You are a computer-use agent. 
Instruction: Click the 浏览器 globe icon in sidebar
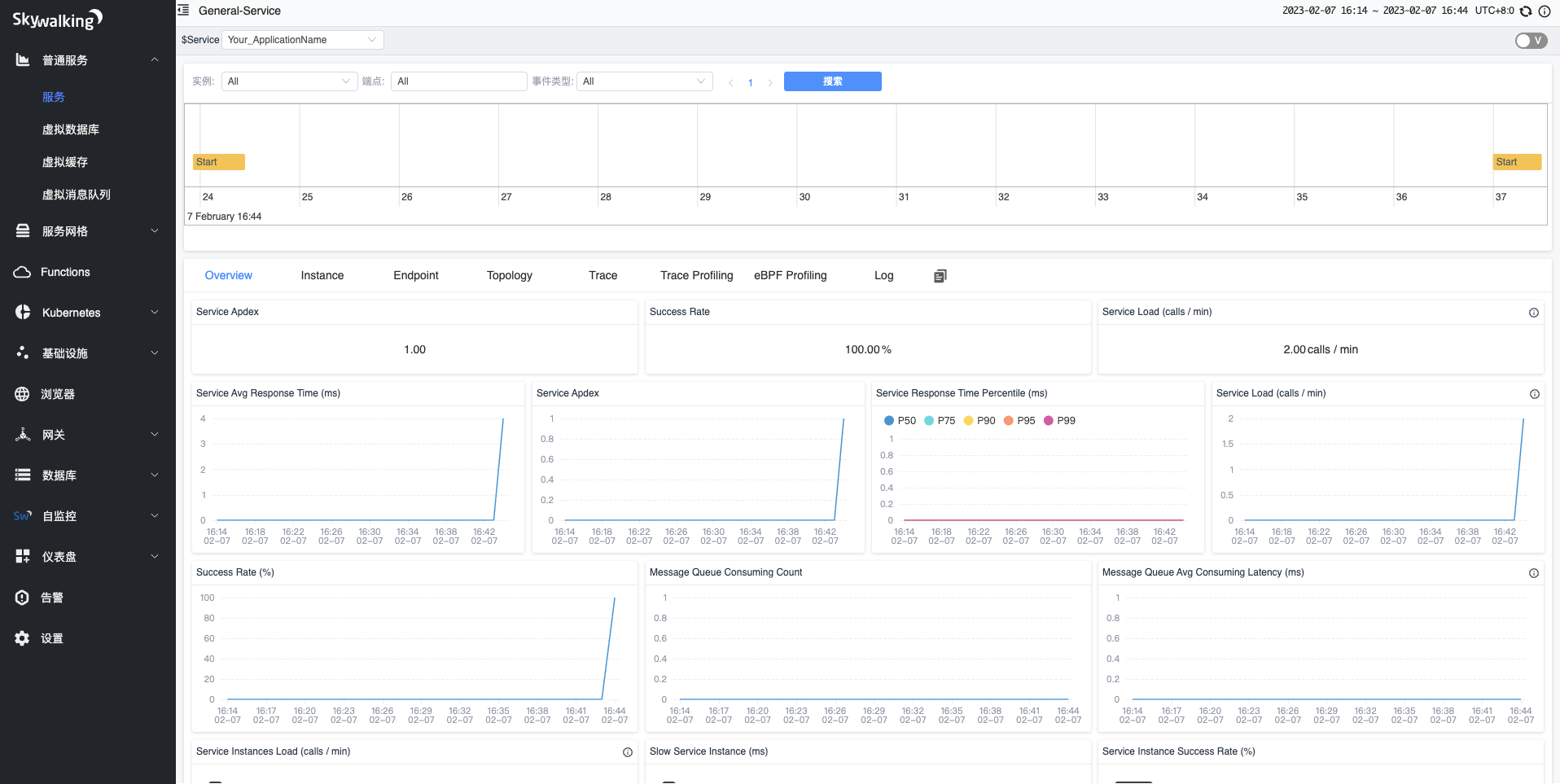coord(22,394)
